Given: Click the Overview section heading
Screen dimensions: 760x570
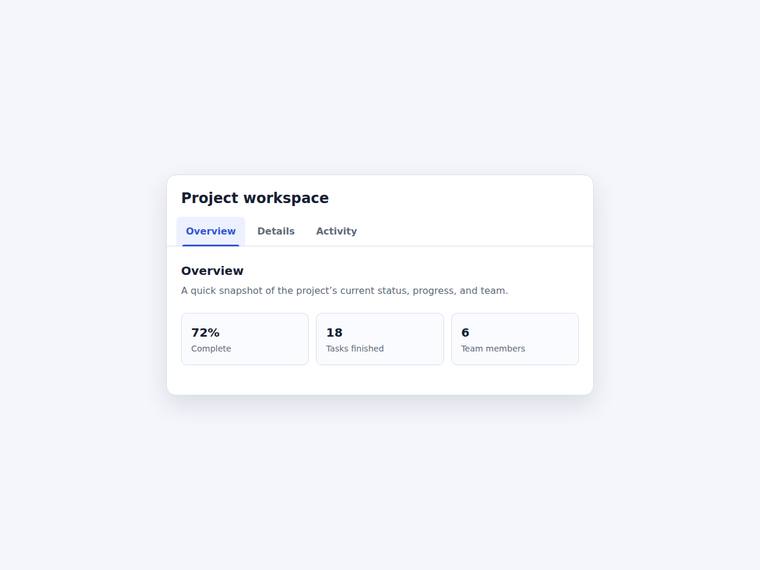Looking at the screenshot, I should (x=212, y=271).
